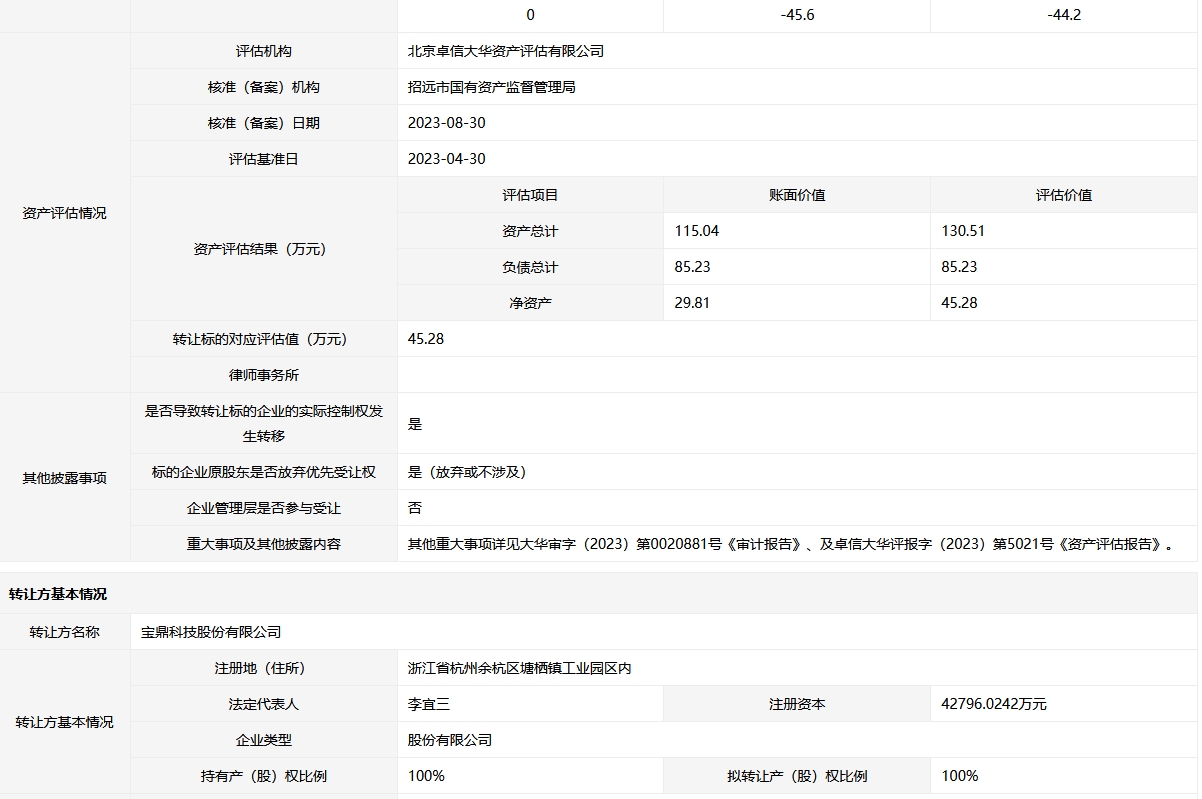Image resolution: width=1202 pixels, height=799 pixels.
Task: Click total assets book value 115.04
Action: coord(697,231)
